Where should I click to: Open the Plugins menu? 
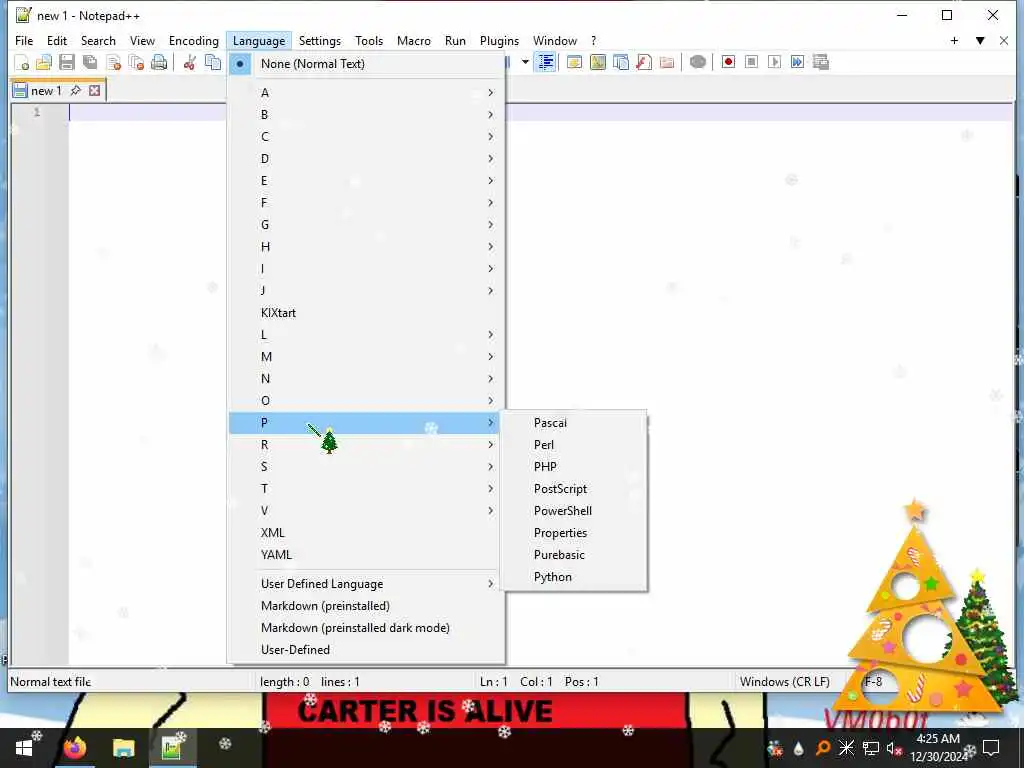499,40
